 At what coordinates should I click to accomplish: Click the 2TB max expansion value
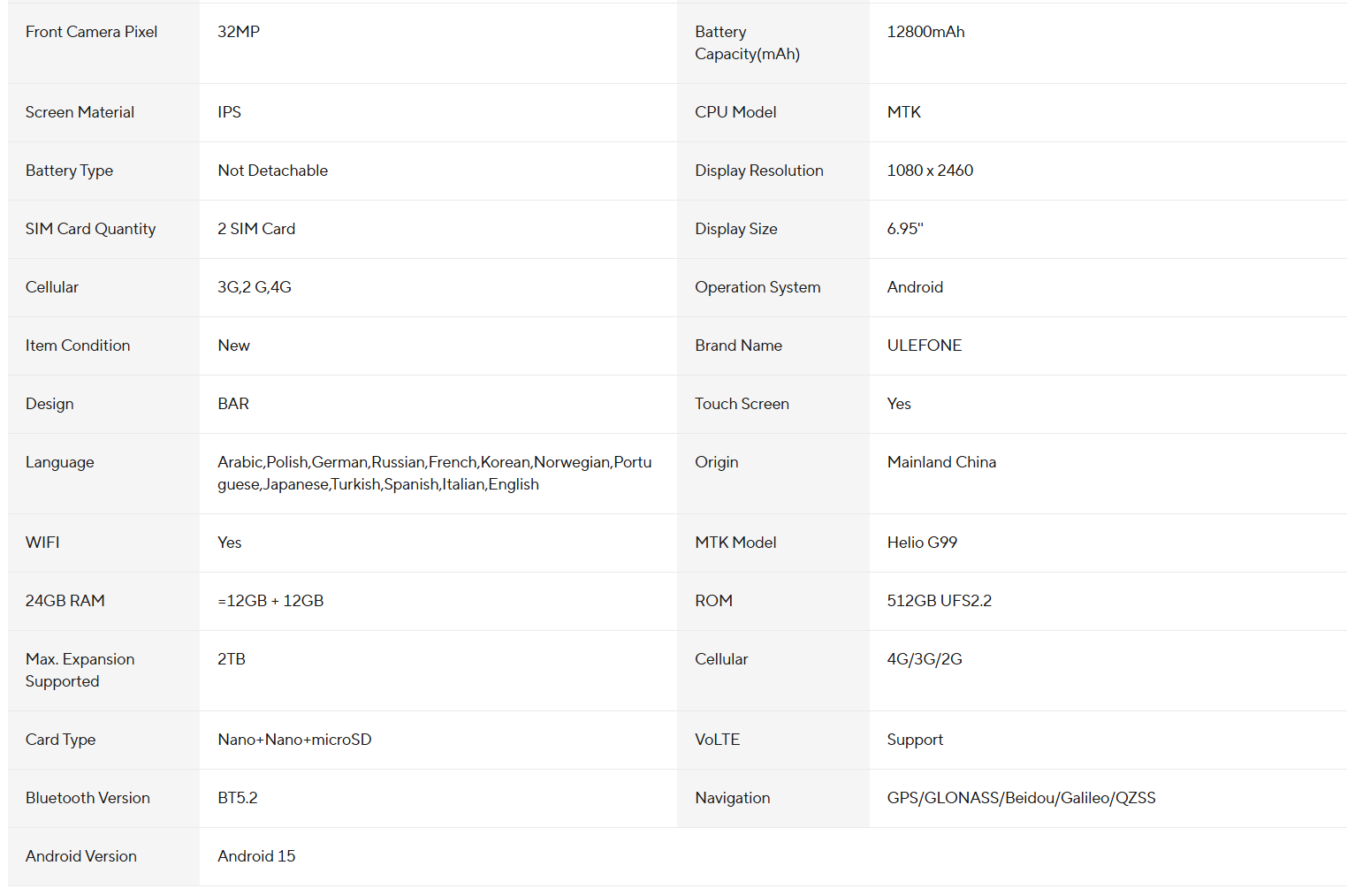click(x=232, y=659)
